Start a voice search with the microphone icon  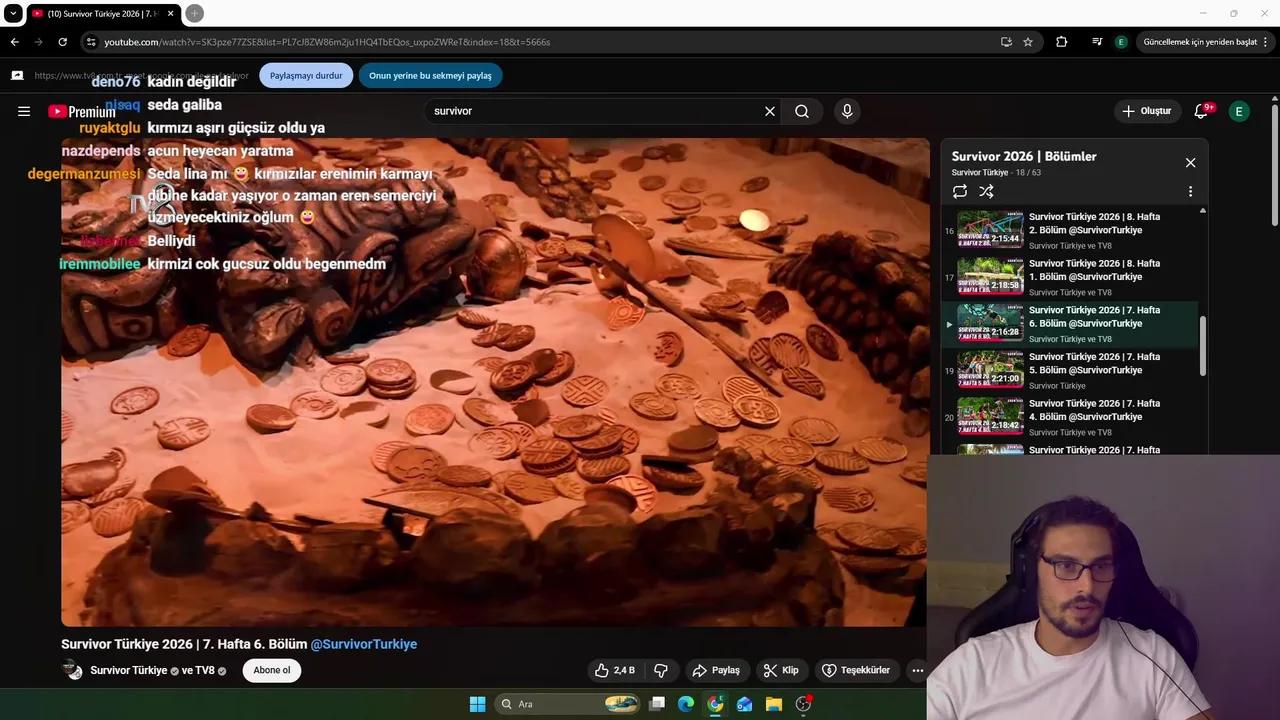pos(846,111)
